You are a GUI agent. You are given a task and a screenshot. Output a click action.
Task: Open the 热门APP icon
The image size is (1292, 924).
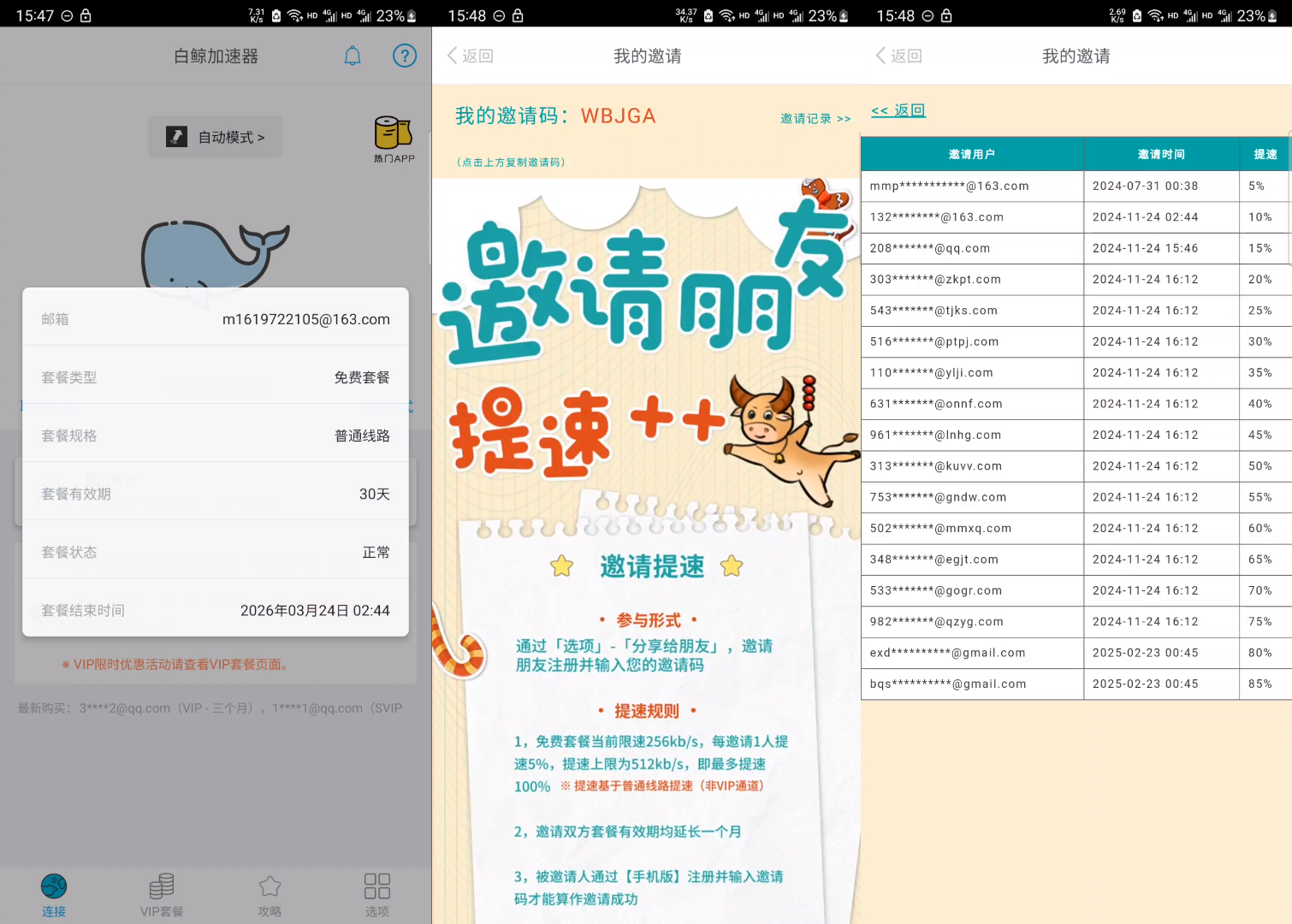pos(394,139)
